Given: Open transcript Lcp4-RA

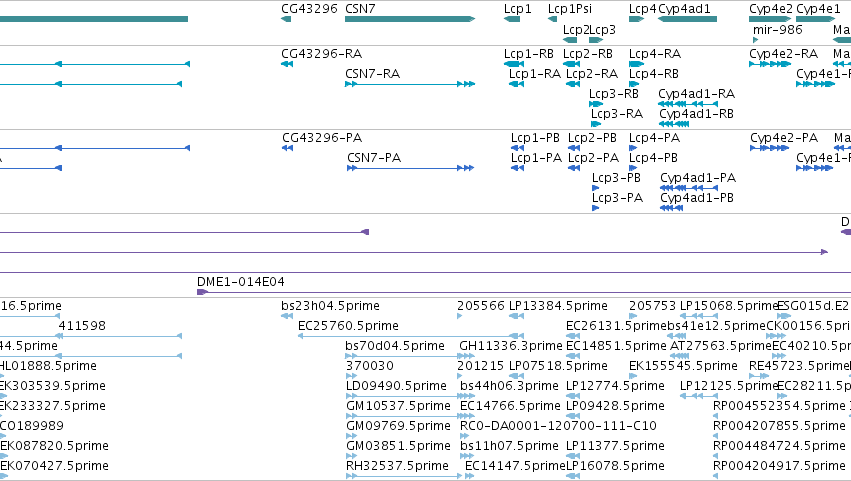Looking at the screenshot, I should pos(655,54).
